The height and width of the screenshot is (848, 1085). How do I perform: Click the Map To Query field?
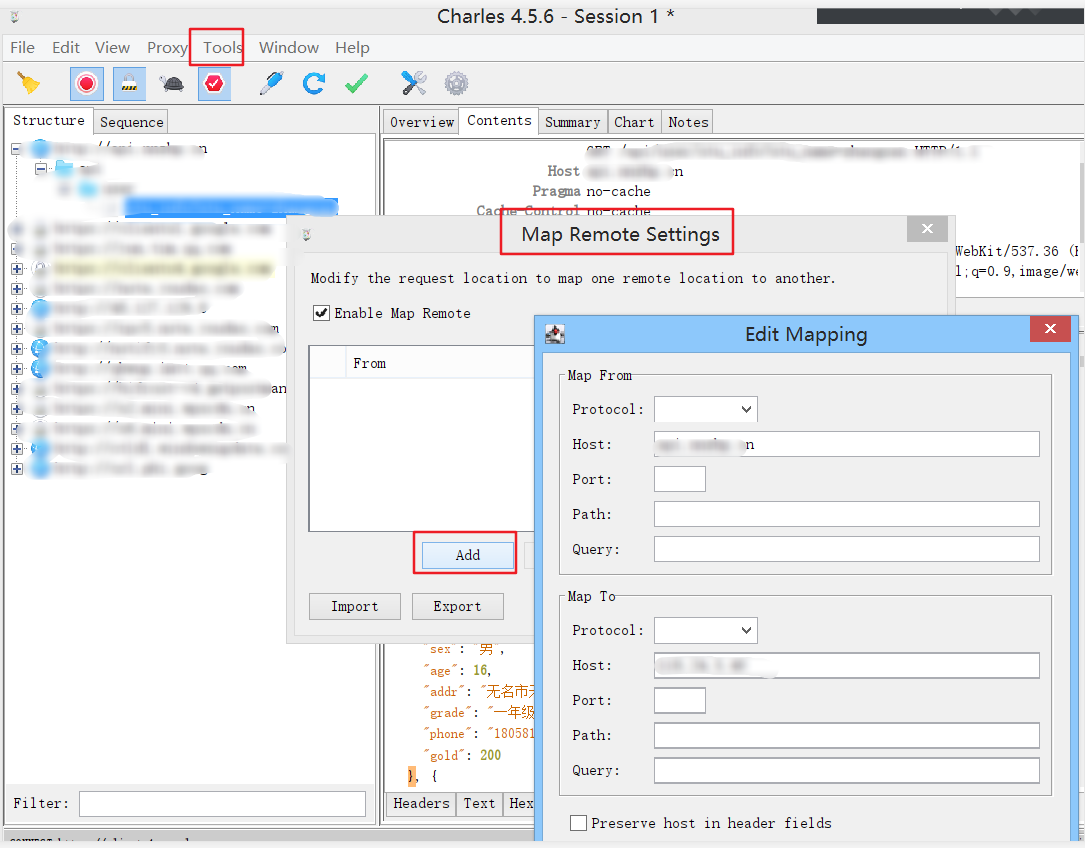pyautogui.click(x=846, y=770)
